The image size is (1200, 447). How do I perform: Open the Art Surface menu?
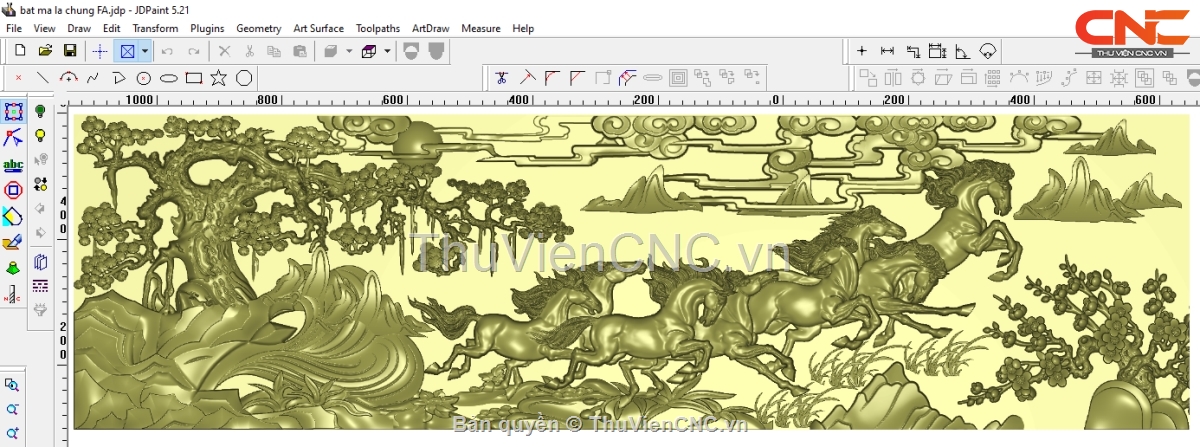tap(318, 29)
